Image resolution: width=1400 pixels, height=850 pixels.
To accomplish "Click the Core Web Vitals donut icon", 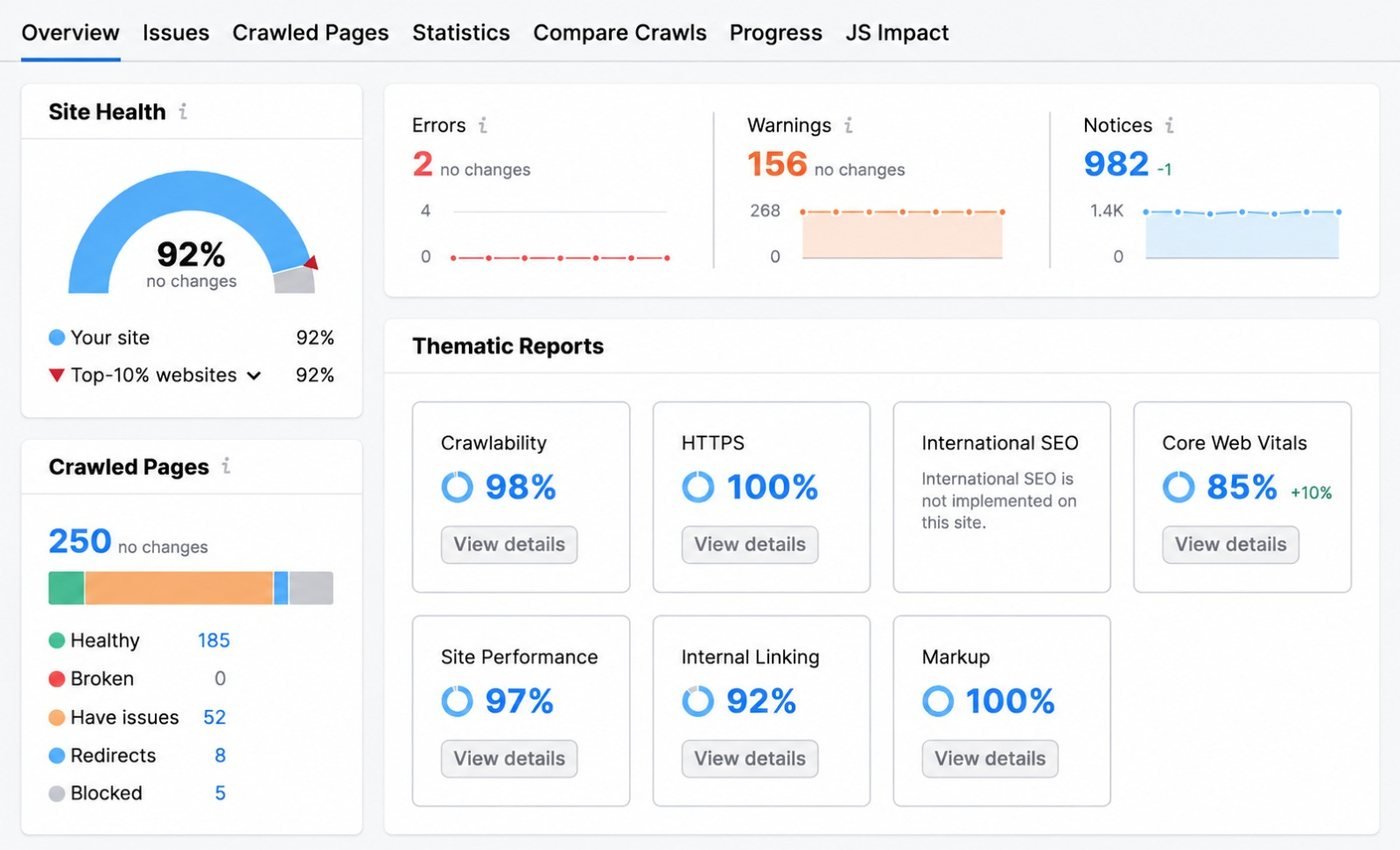I will pos(1179,487).
